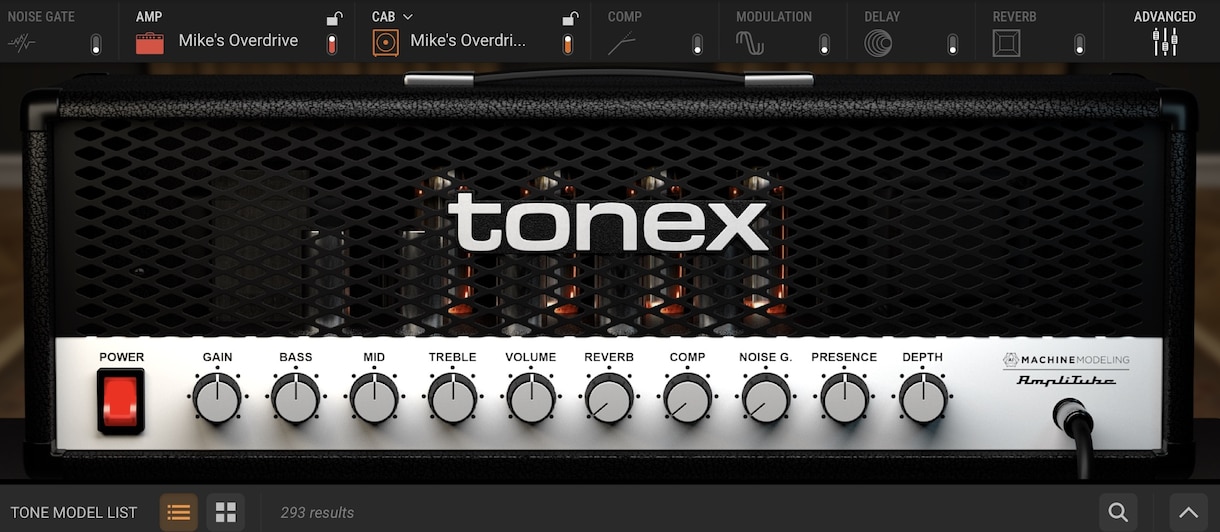1220x532 pixels.
Task: Click the CAB preset name Mike's Overdri...
Action: [x=468, y=41]
